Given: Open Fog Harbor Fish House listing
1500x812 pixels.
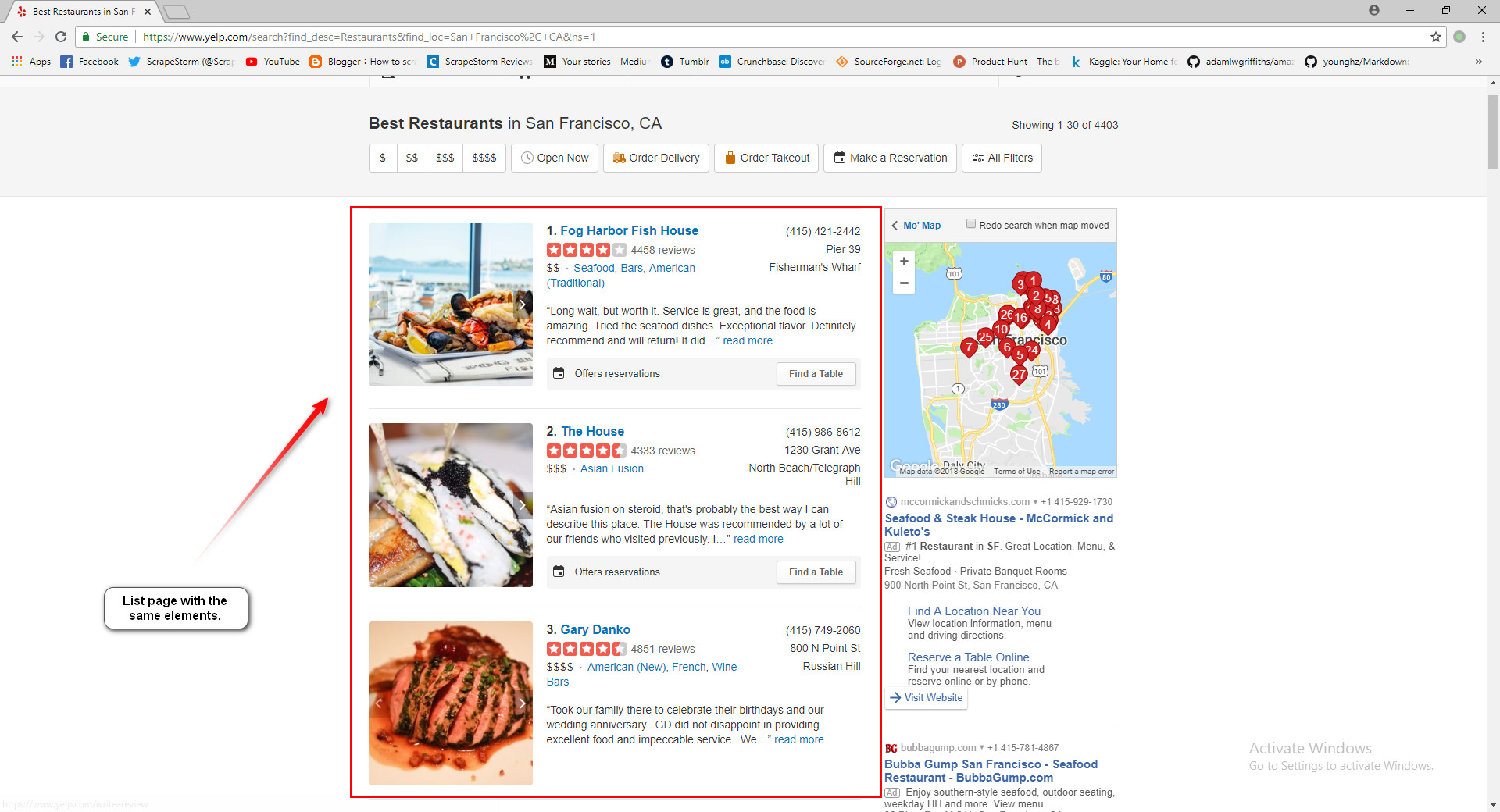Looking at the screenshot, I should [629, 230].
